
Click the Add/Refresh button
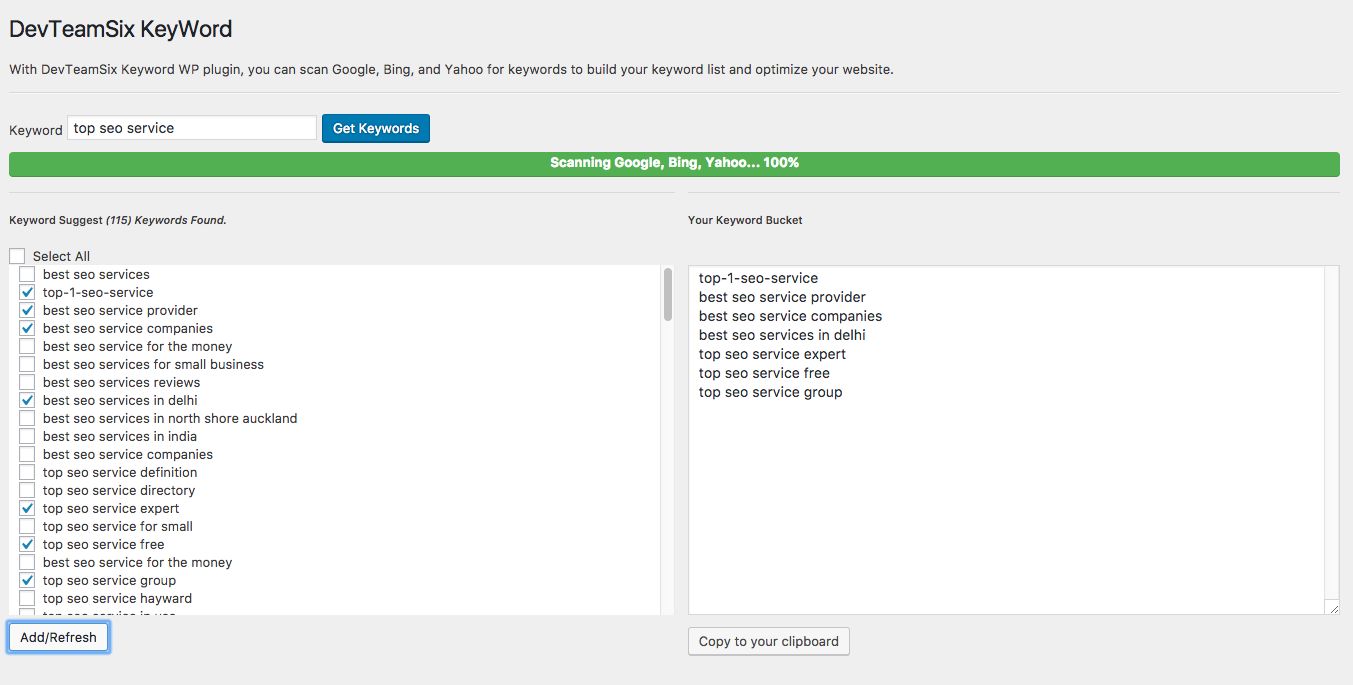(58, 637)
